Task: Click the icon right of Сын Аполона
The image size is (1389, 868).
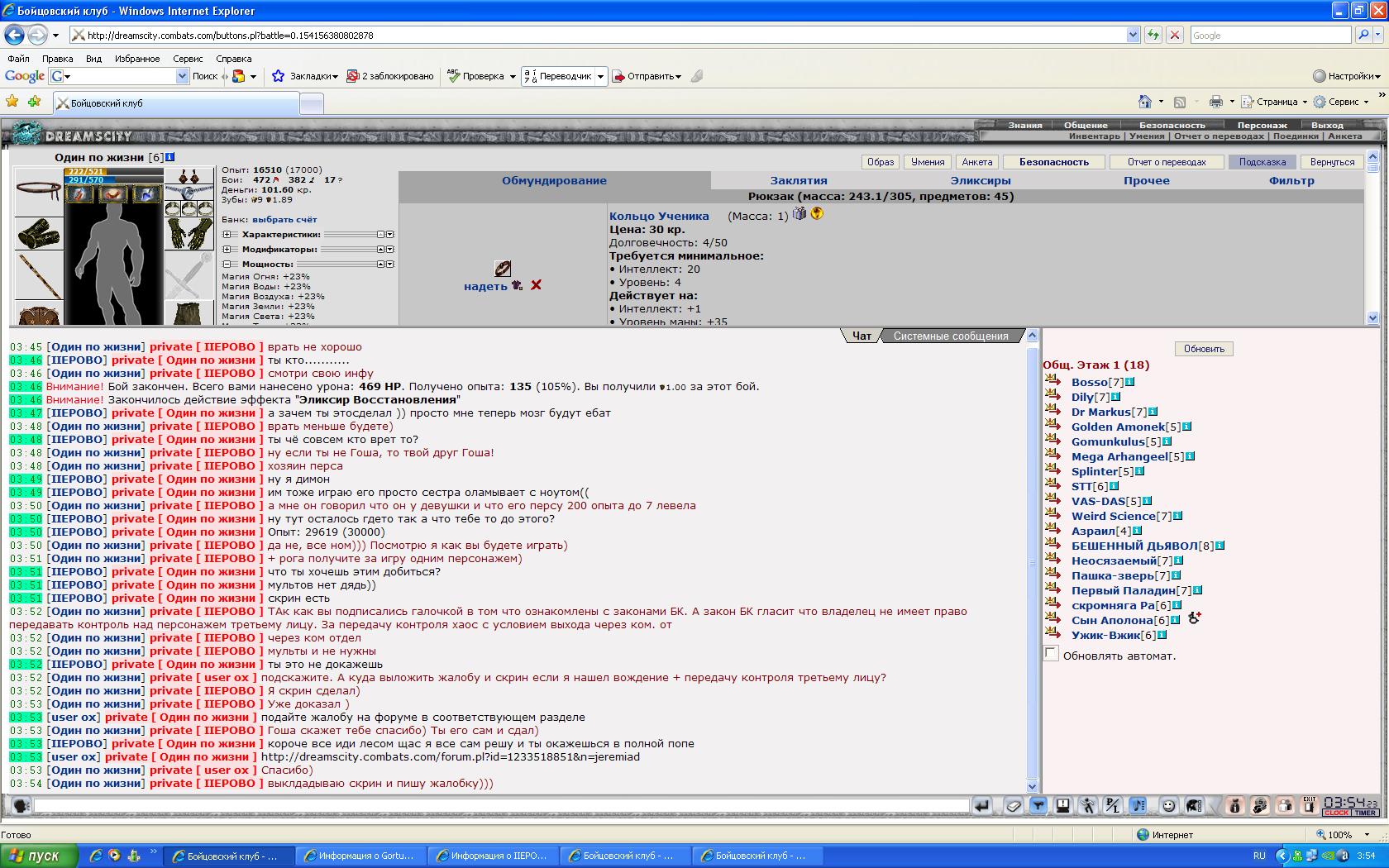Action: [x=1194, y=618]
